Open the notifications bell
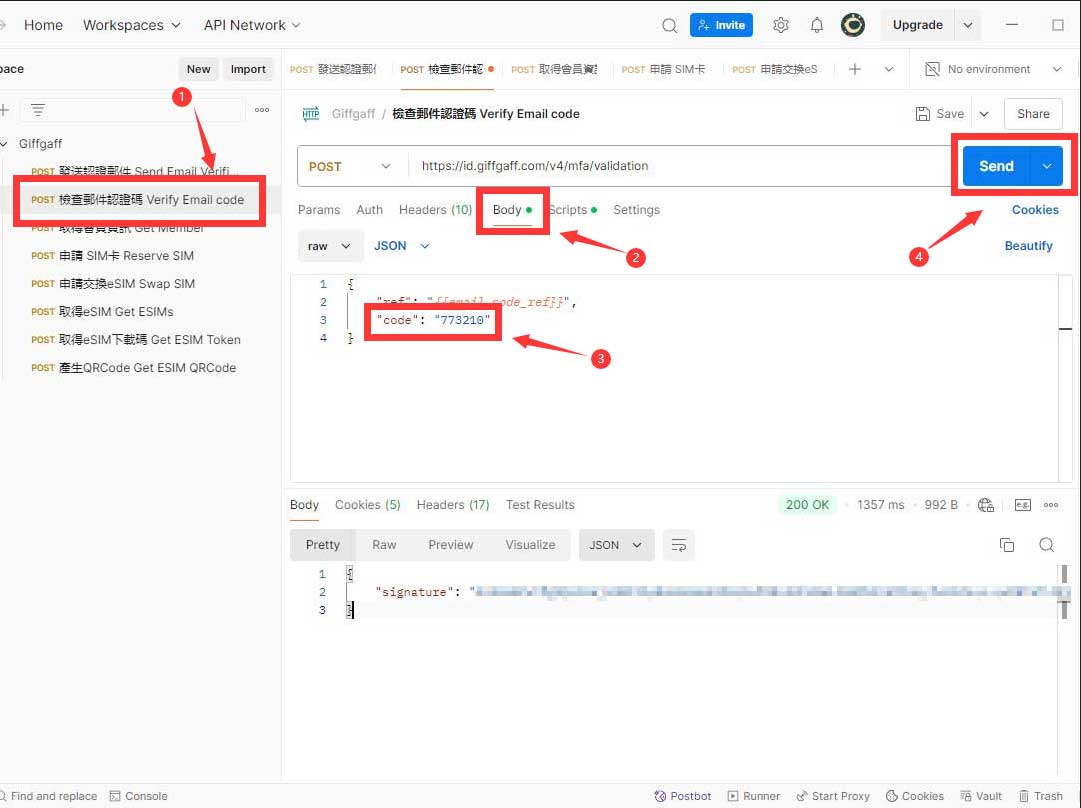This screenshot has width=1081, height=808. [817, 25]
